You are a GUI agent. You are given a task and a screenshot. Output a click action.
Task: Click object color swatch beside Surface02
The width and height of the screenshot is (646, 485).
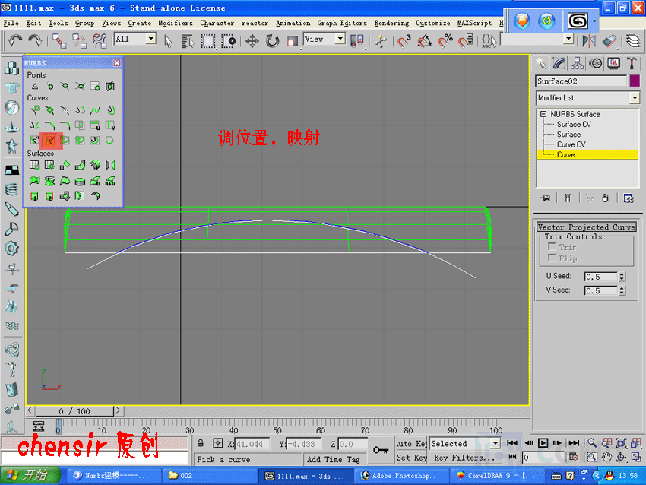point(634,81)
